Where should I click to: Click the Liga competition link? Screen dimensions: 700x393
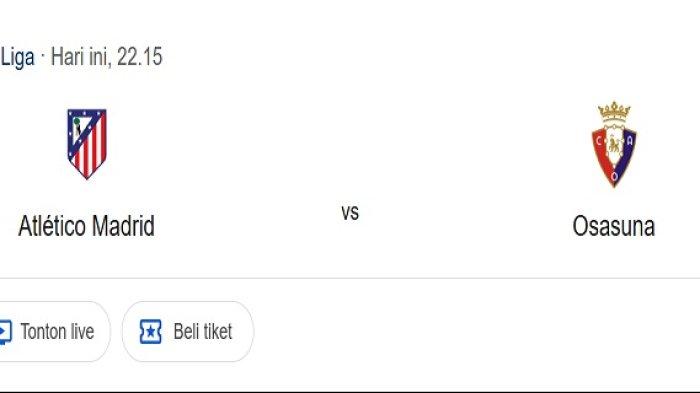click(x=17, y=57)
